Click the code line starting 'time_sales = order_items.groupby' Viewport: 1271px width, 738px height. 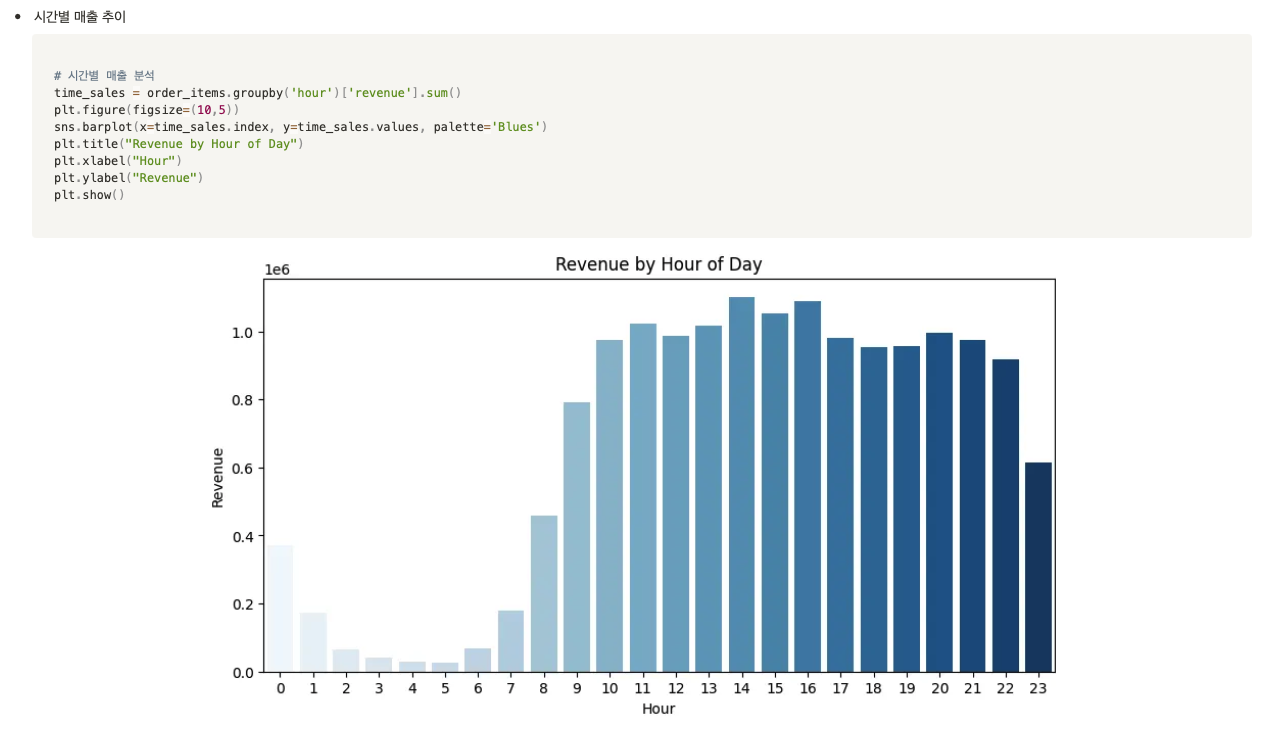coord(258,93)
